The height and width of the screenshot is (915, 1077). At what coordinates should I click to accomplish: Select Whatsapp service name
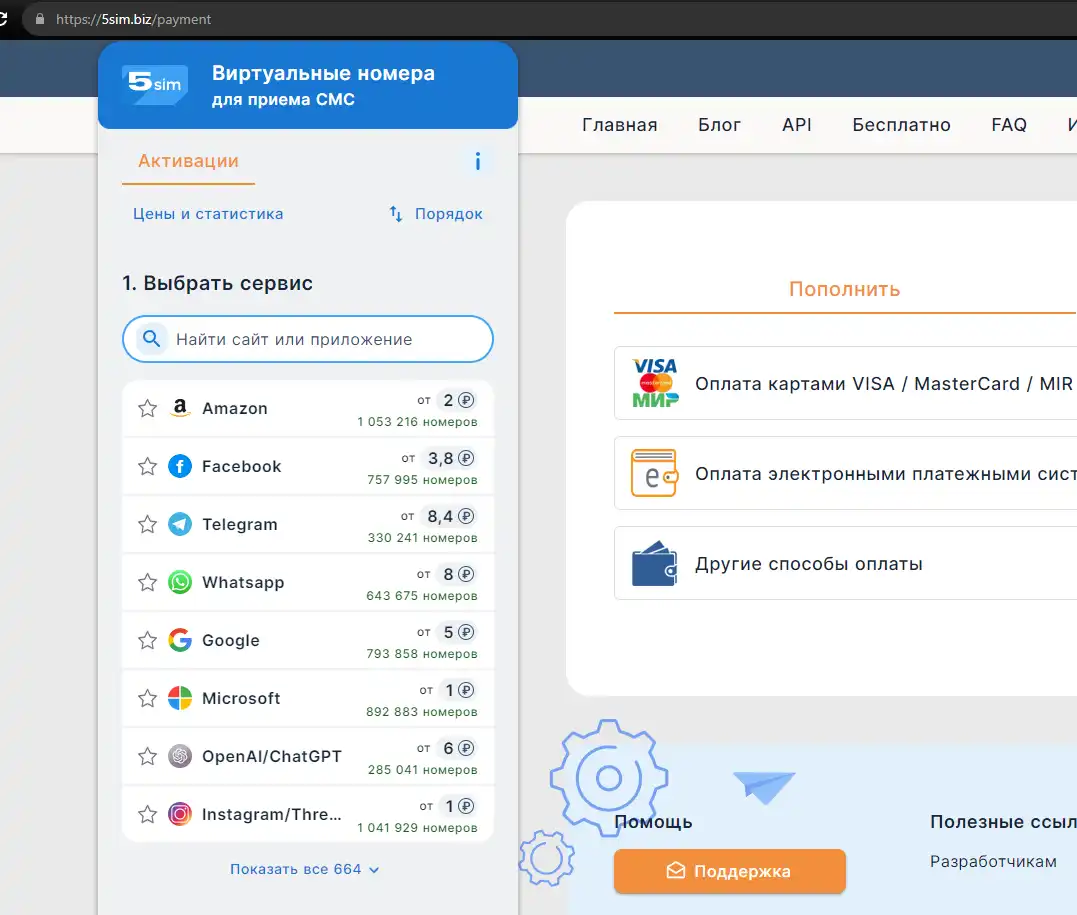[x=243, y=583]
